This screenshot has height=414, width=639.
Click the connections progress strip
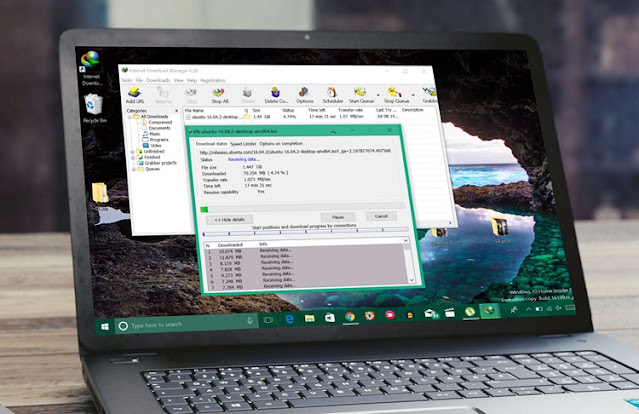[x=305, y=231]
